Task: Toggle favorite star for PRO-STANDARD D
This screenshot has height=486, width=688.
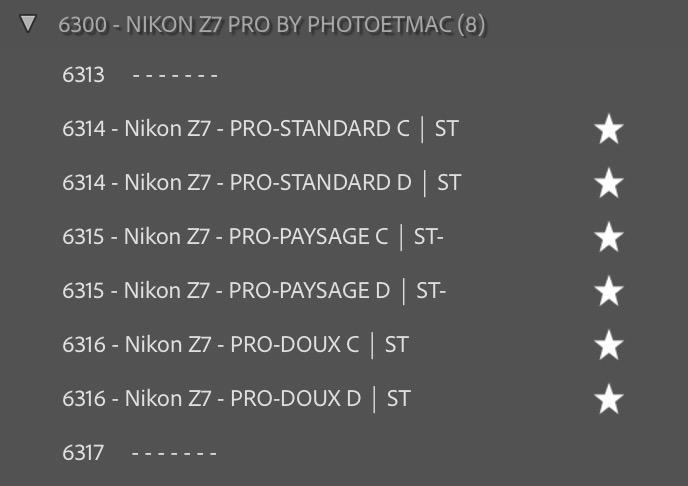Action: pyautogui.click(x=609, y=183)
